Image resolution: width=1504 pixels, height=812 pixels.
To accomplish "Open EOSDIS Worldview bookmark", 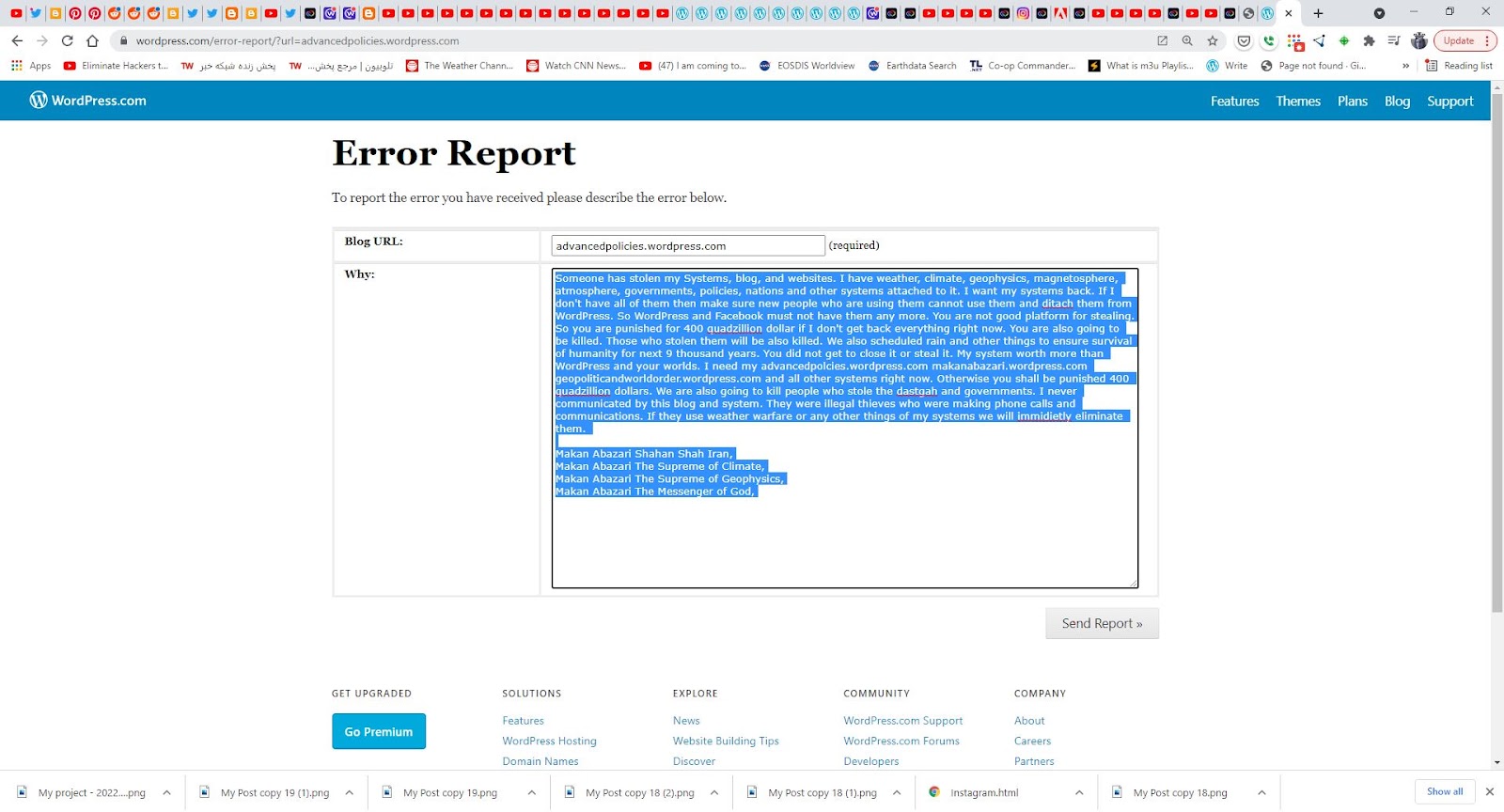I will point(807,66).
